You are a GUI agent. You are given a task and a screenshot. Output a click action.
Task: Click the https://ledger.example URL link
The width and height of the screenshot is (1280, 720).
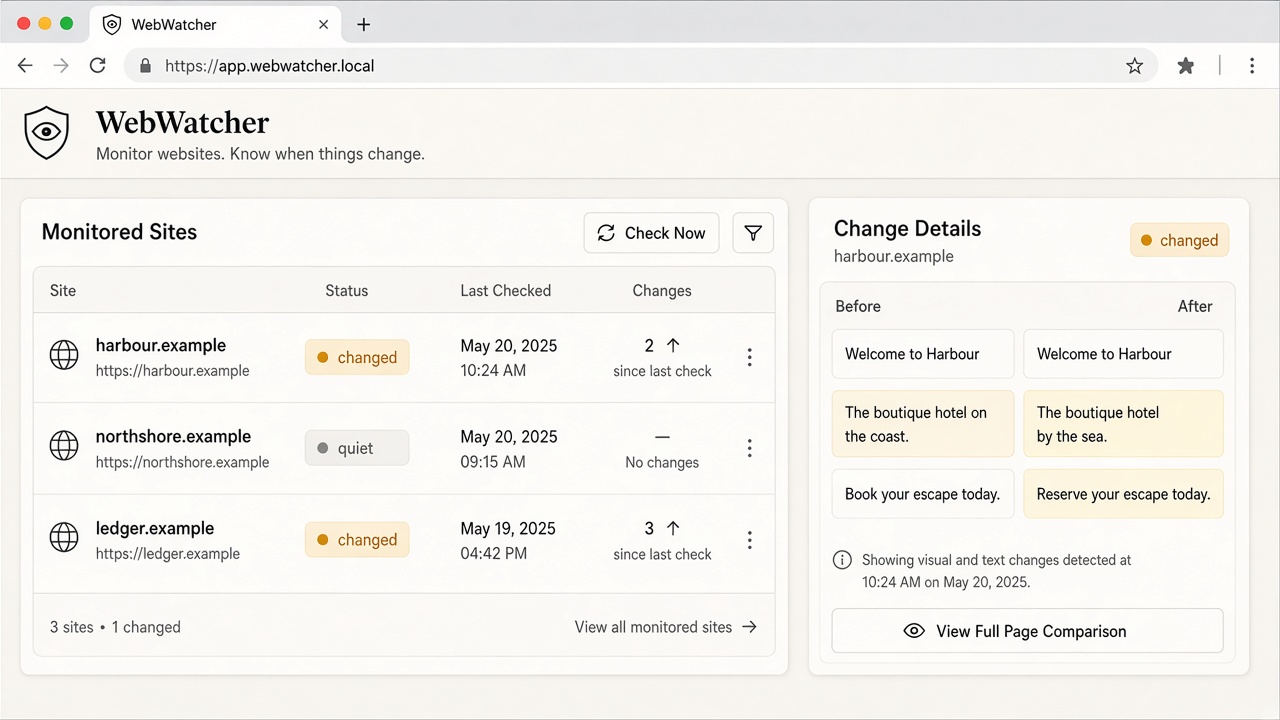click(x=168, y=553)
